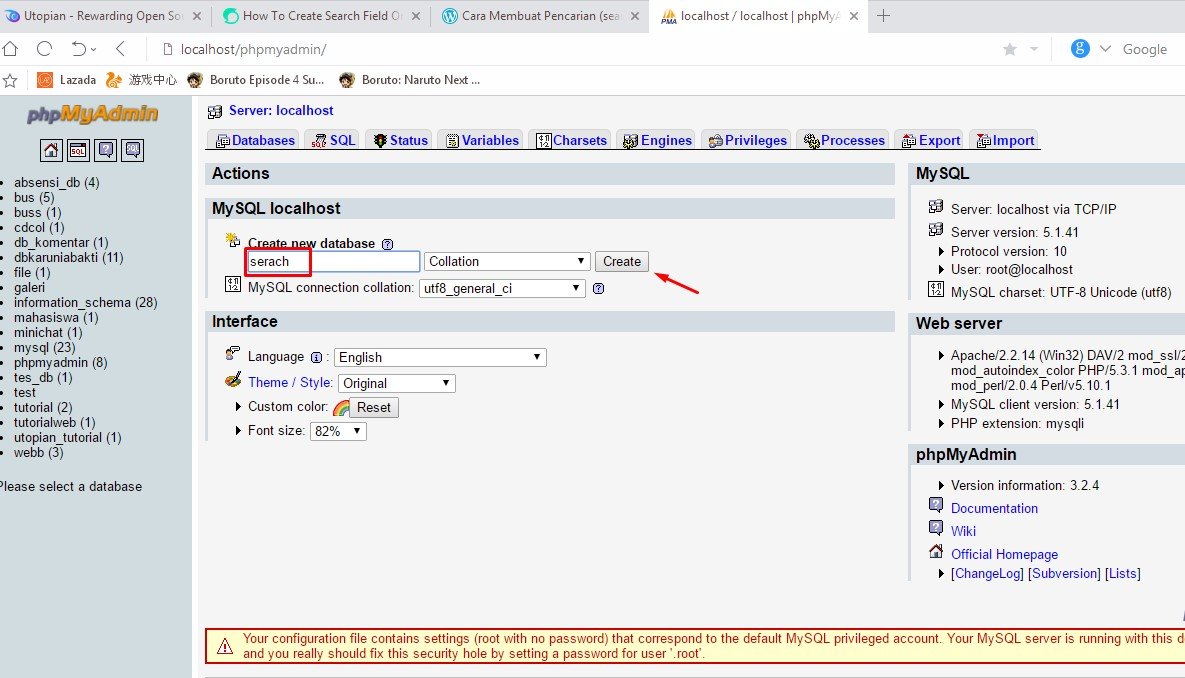
Task: Open Documentation link
Action: pyautogui.click(x=994, y=509)
